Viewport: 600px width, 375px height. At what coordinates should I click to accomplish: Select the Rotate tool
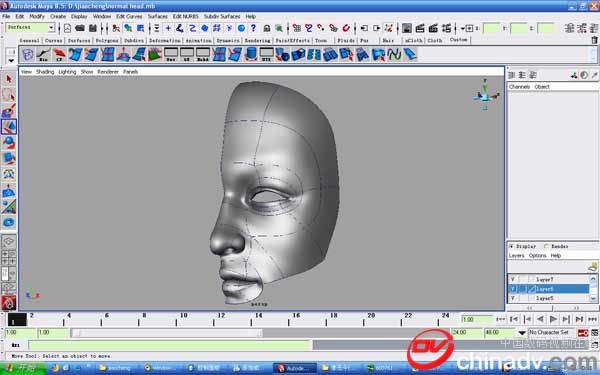pyautogui.click(x=9, y=142)
